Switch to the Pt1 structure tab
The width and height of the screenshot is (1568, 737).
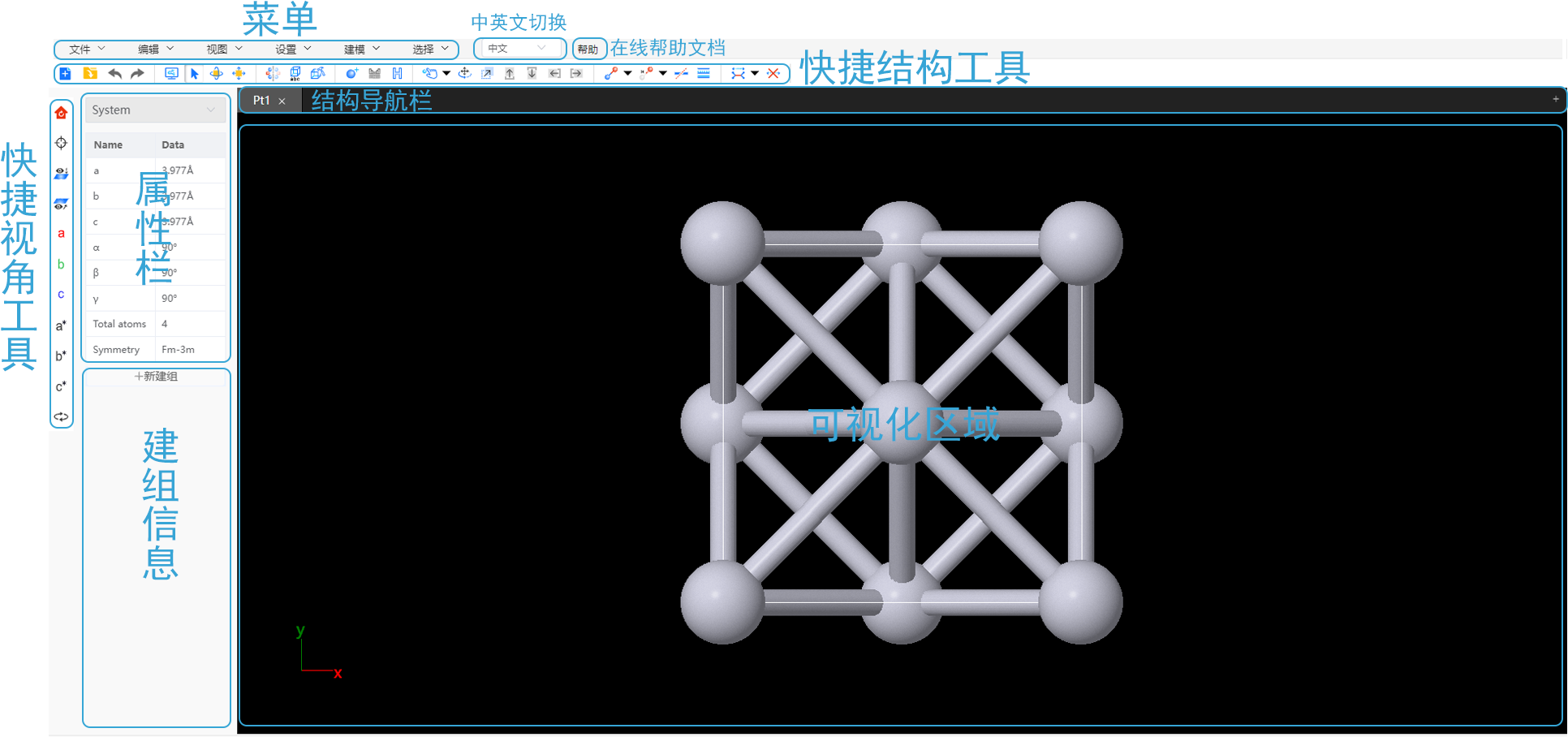tap(261, 101)
